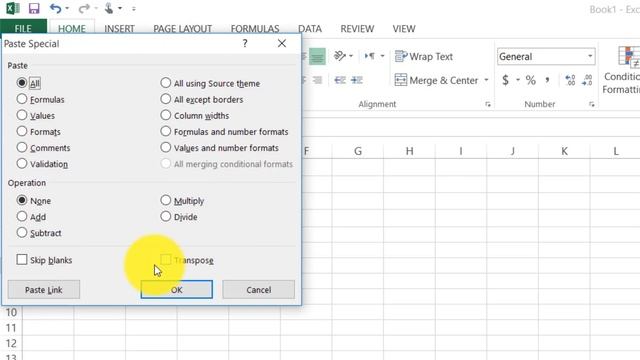640x360 pixels.
Task: Expand the Touch/Mouse mode dropdown arrow
Action: [120, 8]
